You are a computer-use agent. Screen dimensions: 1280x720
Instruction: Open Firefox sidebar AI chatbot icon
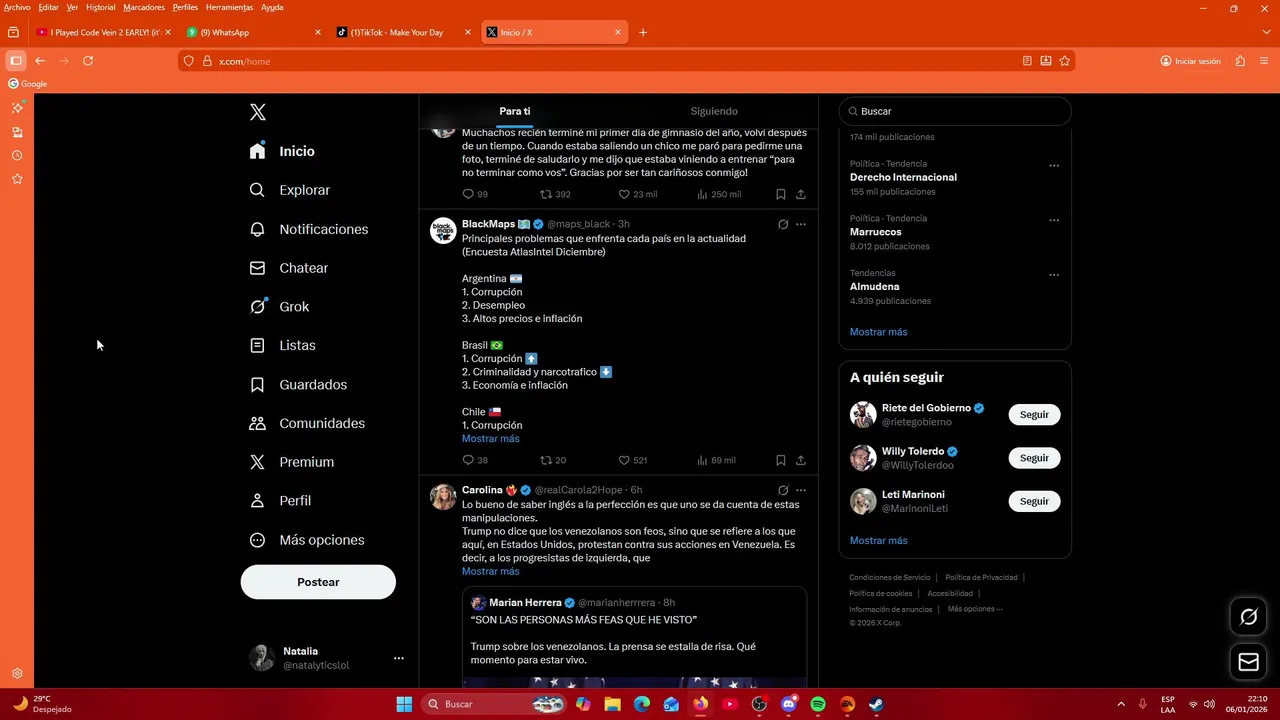(17, 108)
